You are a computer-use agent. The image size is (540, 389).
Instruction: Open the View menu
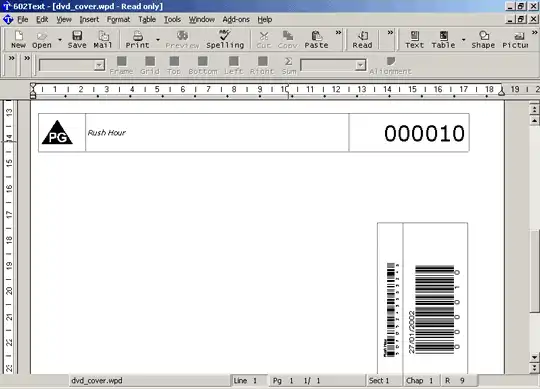coord(64,20)
